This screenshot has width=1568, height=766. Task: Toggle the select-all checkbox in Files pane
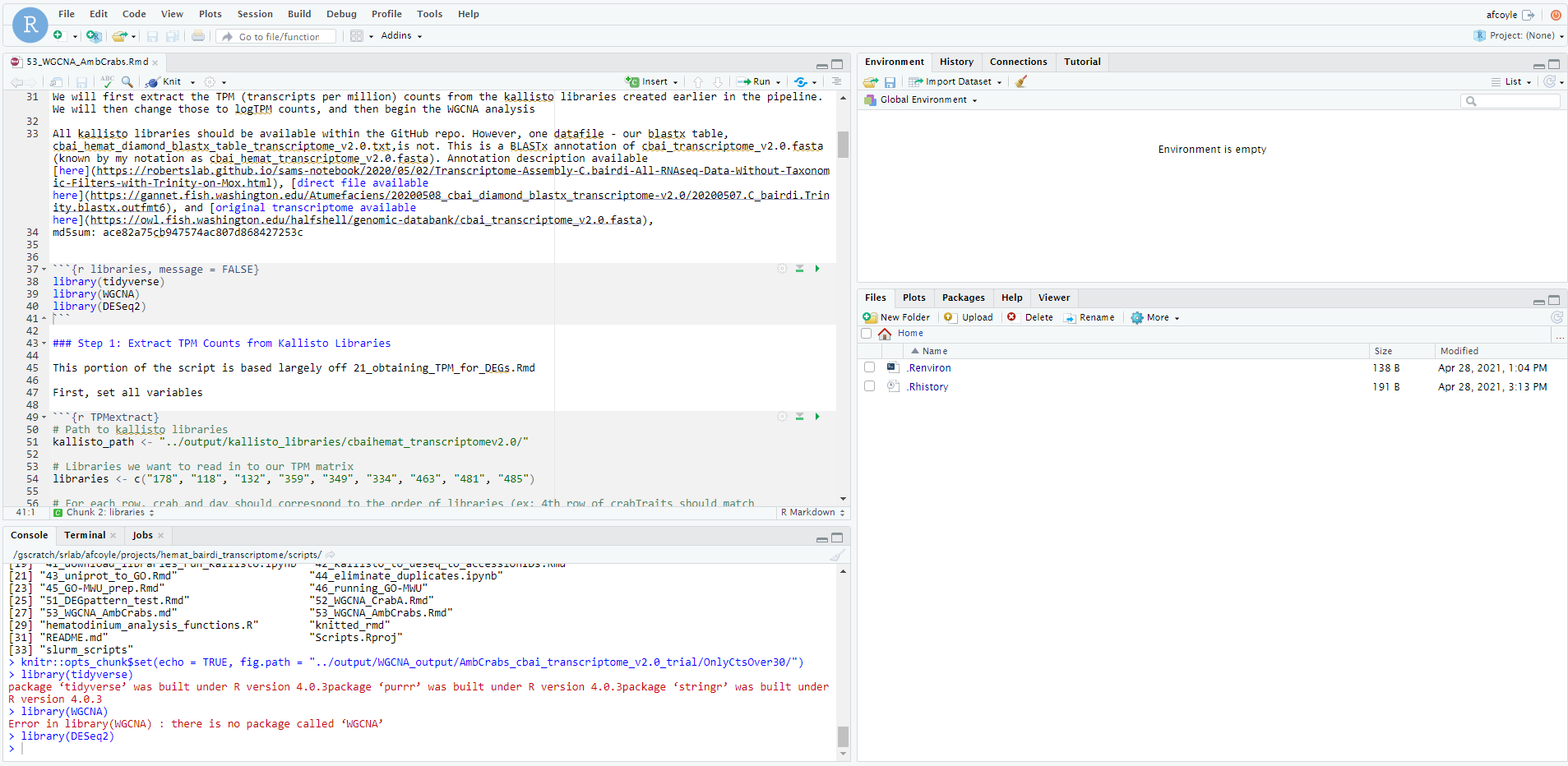(866, 334)
